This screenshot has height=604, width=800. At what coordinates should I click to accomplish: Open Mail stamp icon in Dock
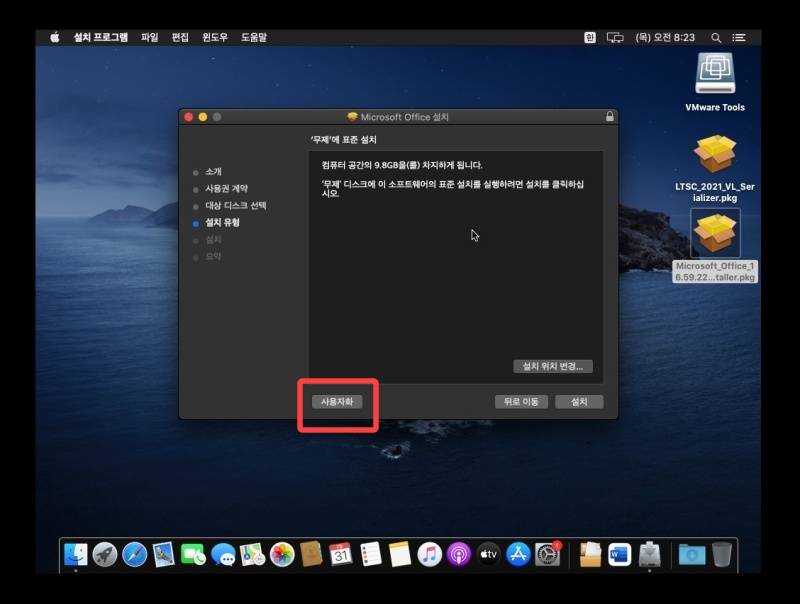coord(164,555)
